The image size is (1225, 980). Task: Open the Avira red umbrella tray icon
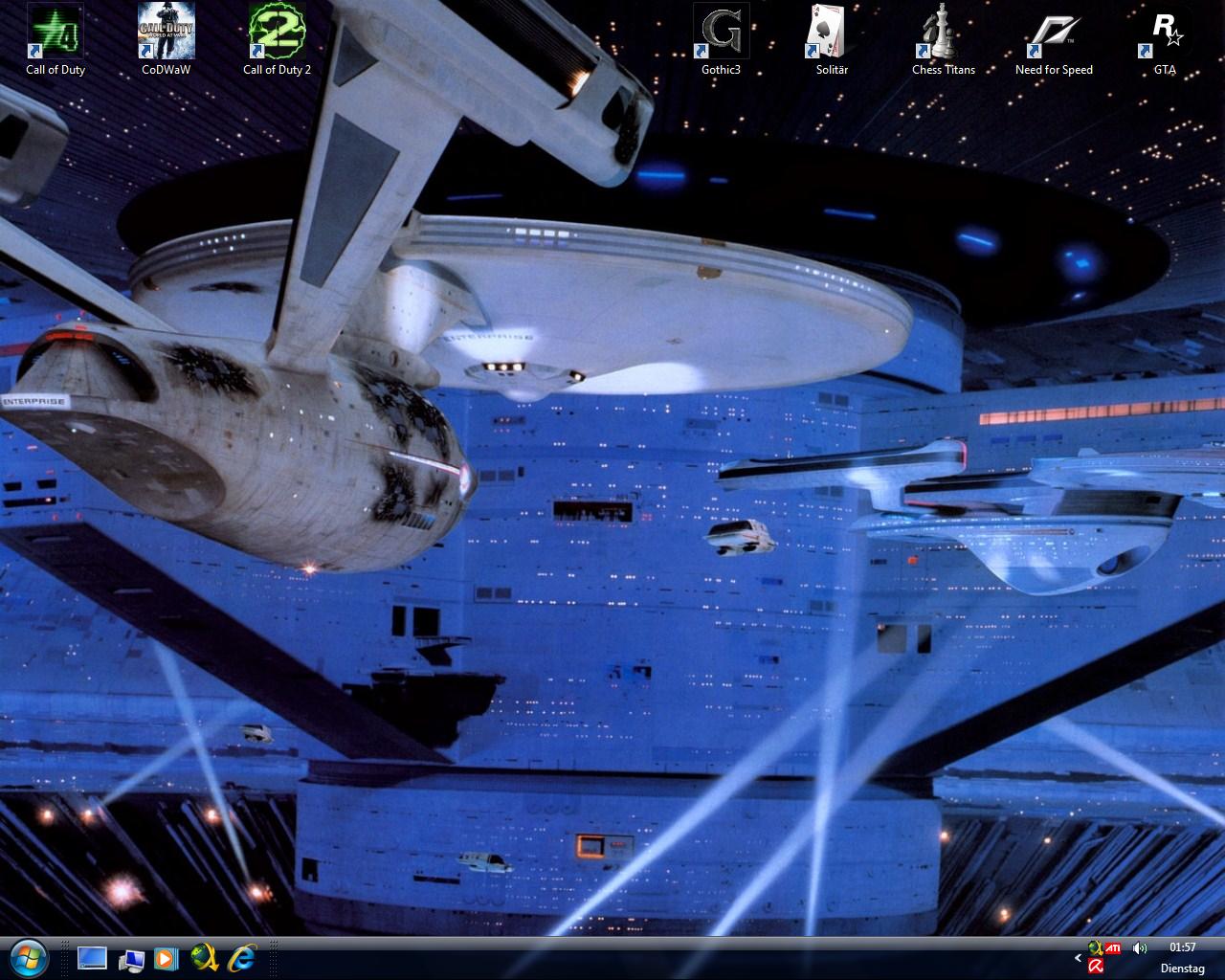tap(1096, 967)
